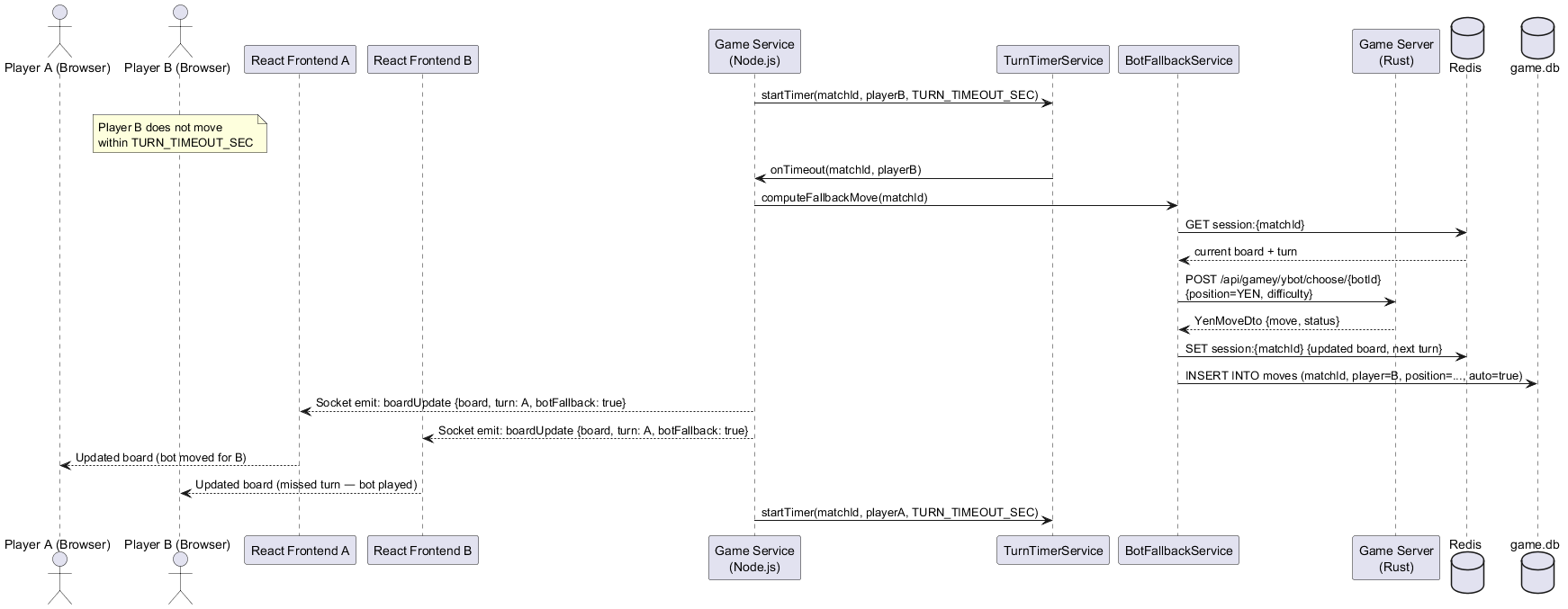The height and width of the screenshot is (609, 1568).
Task: Click the top React Frontend B box
Action: click(x=422, y=60)
